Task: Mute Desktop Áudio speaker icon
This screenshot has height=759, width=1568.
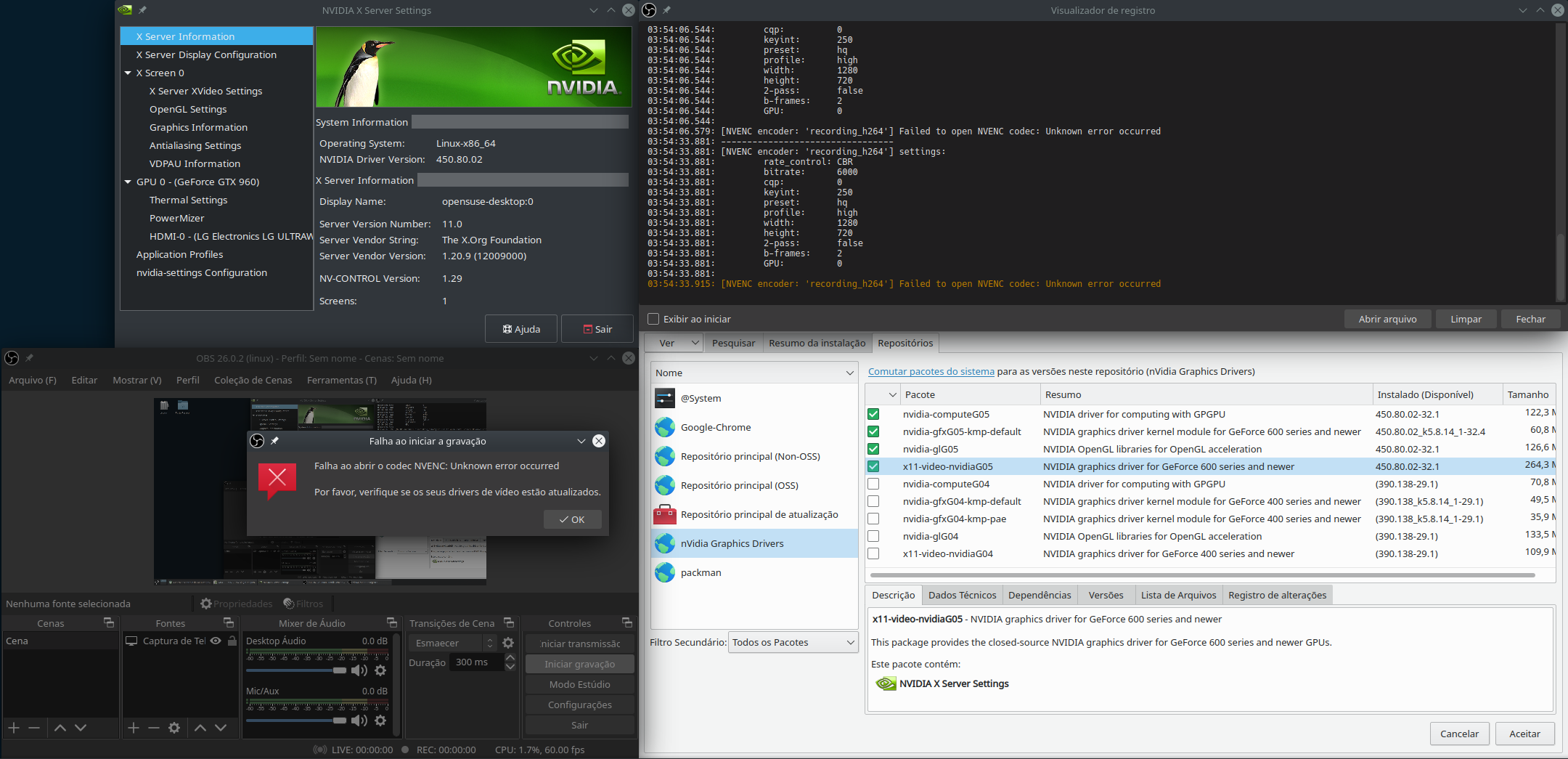Action: (359, 670)
